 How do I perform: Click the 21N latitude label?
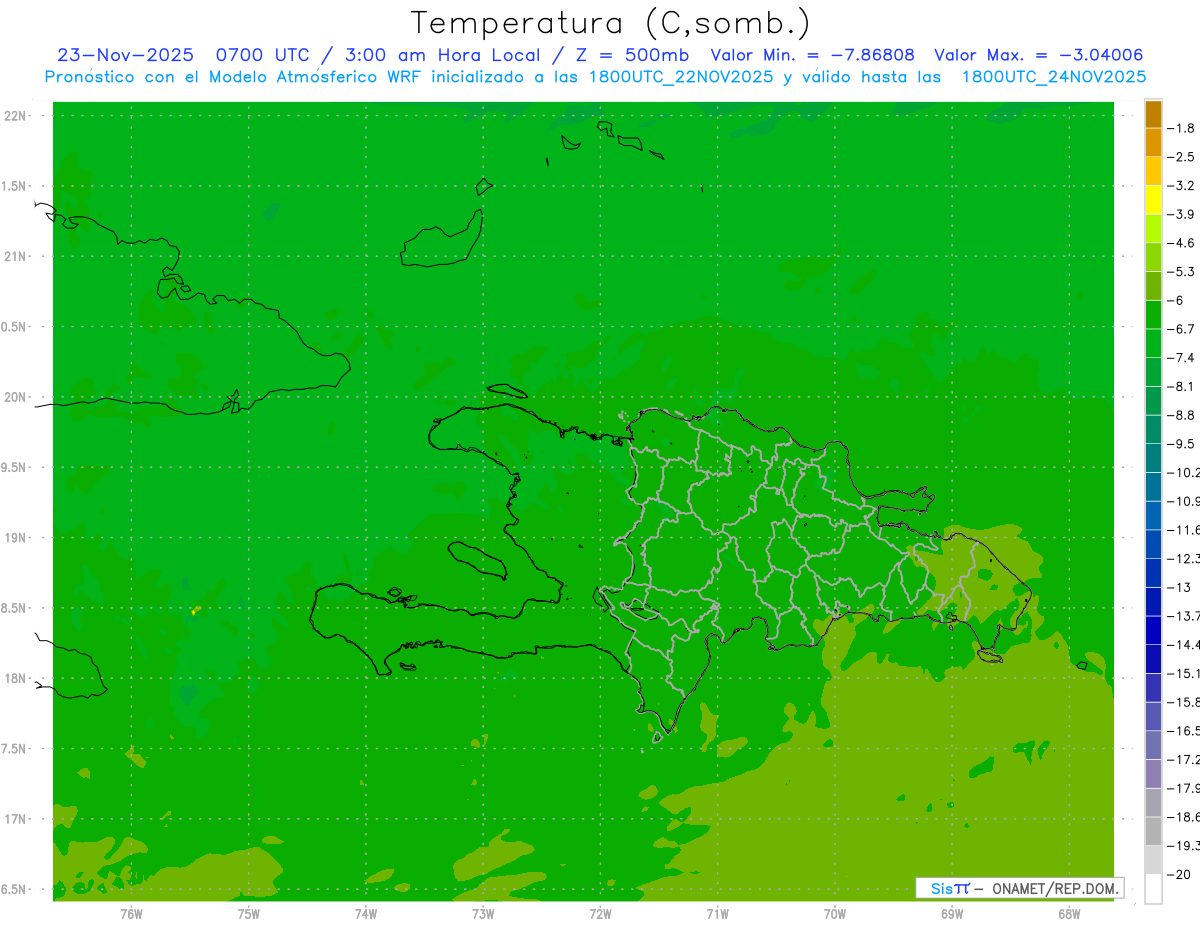click(16, 256)
